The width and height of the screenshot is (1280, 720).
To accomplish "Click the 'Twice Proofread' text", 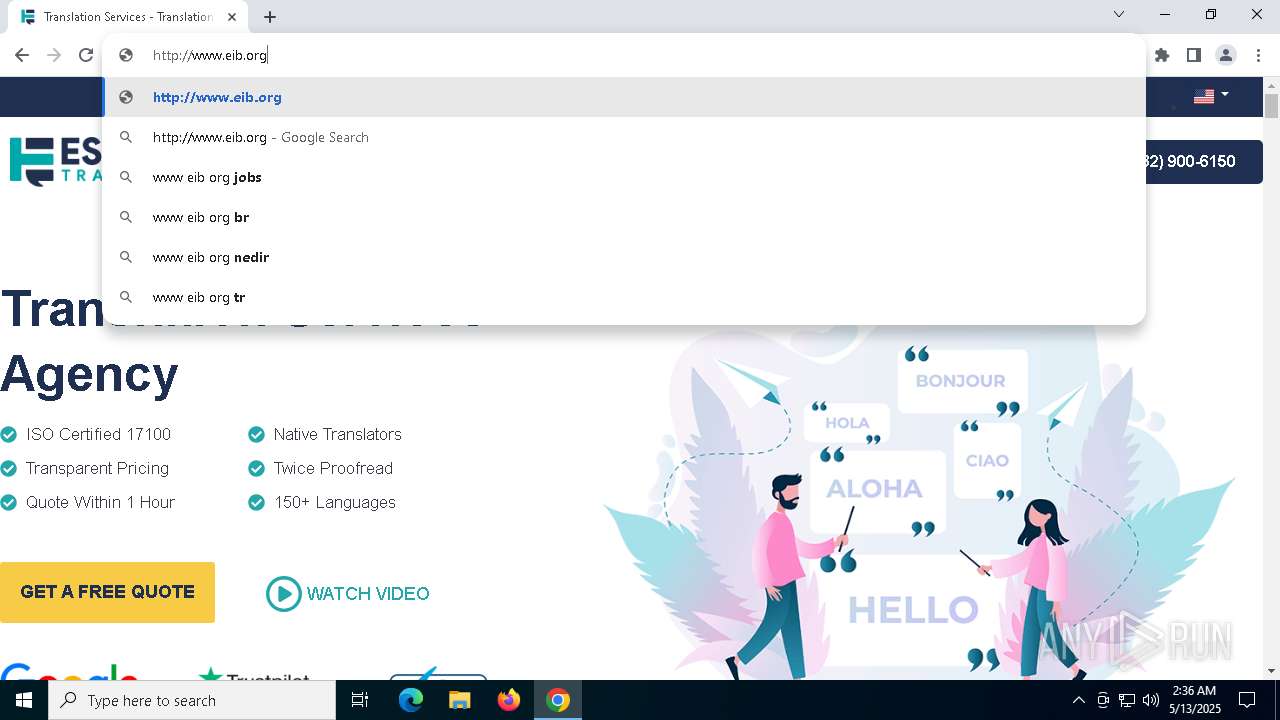I will tap(333, 468).
